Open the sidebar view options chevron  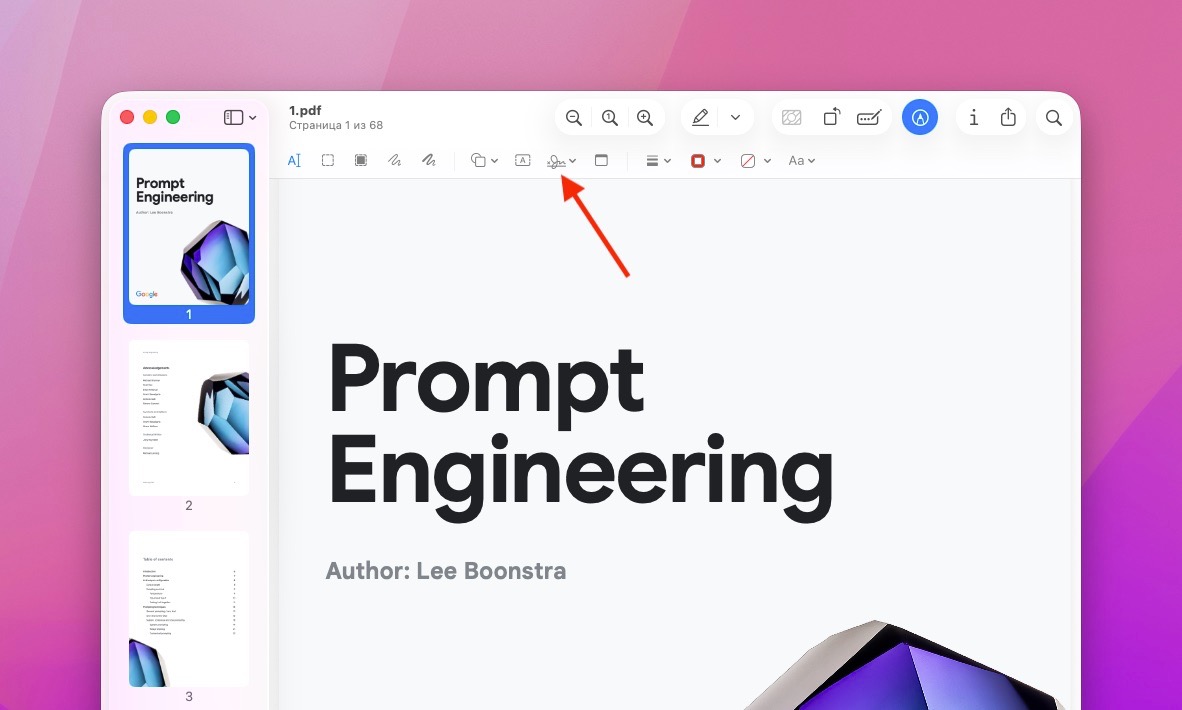coord(253,118)
